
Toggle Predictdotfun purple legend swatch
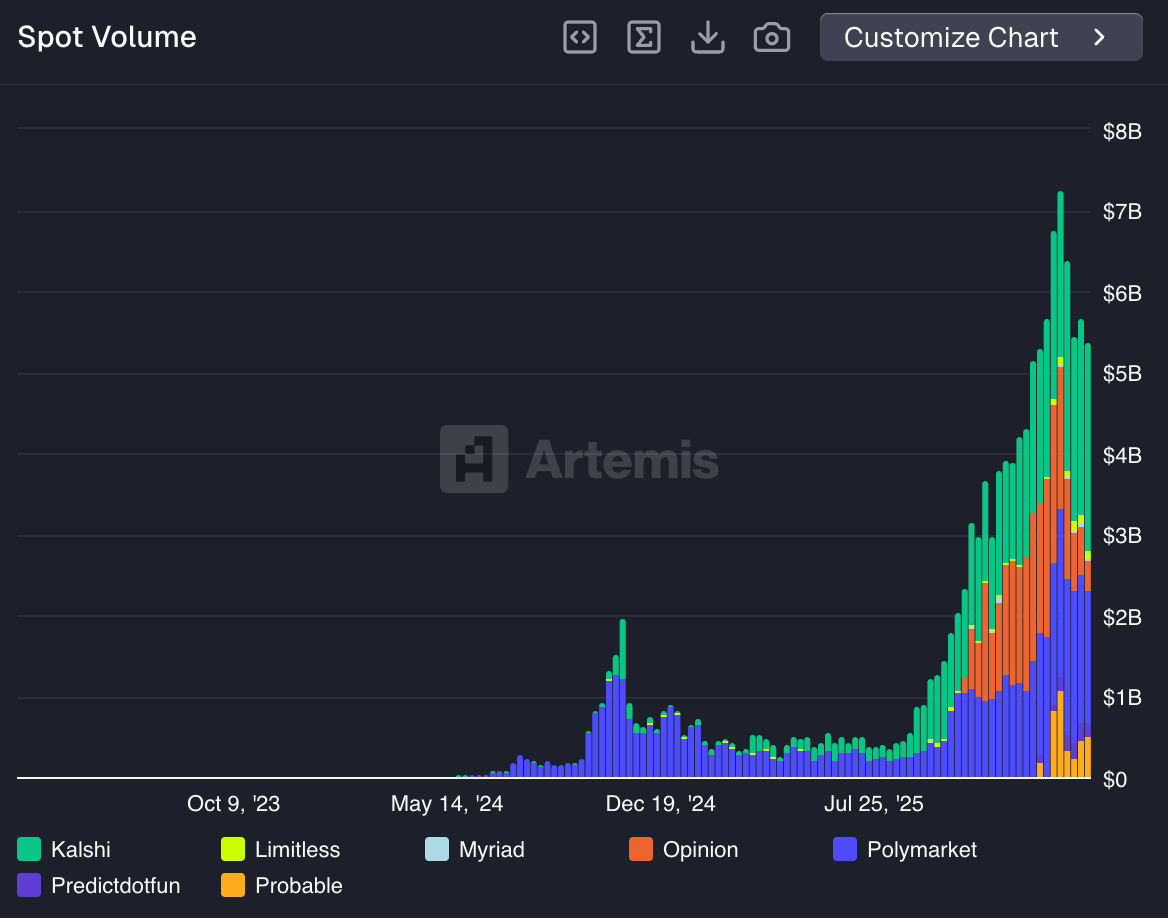pyautogui.click(x=29, y=885)
